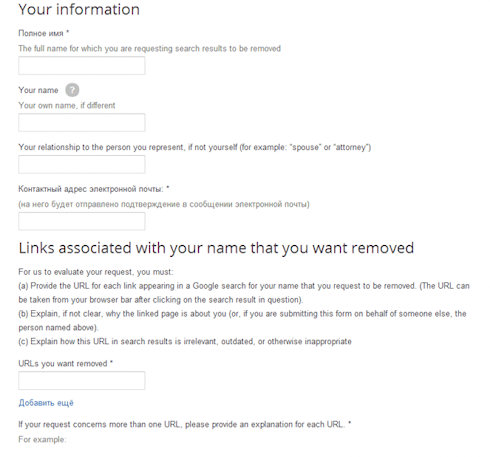
Task: Click the contact email address input box
Action: click(82, 221)
